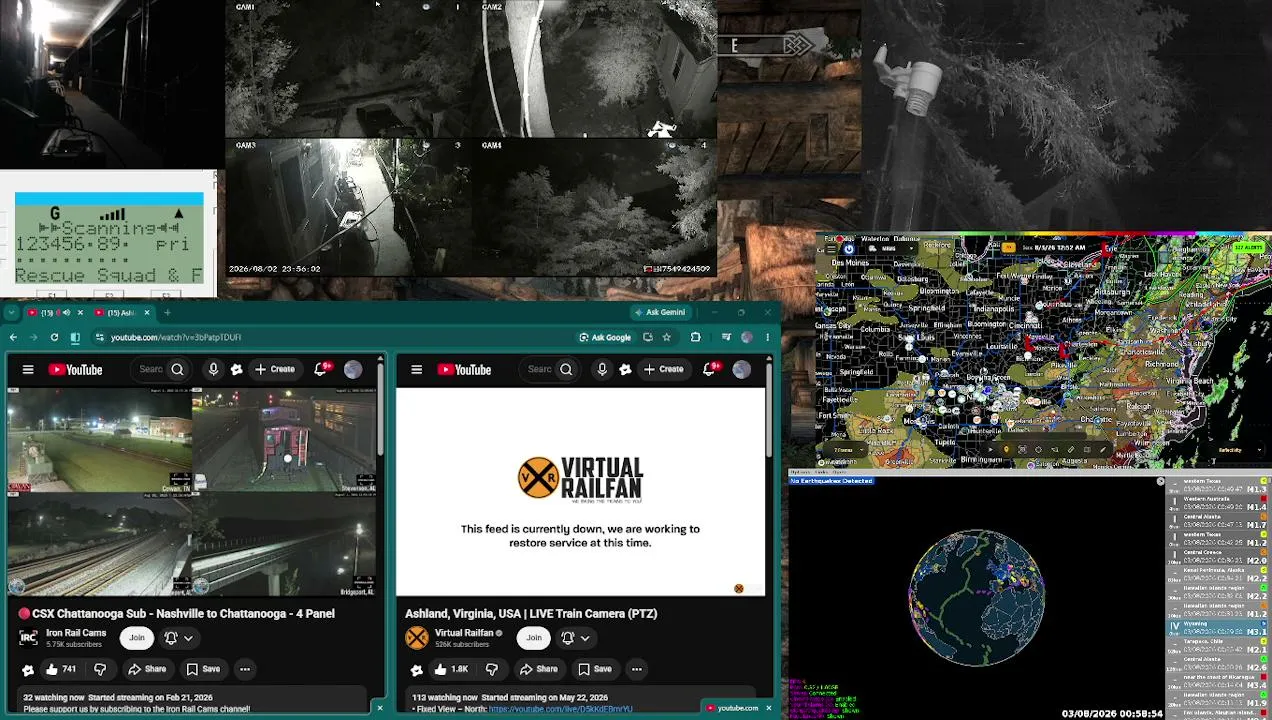
Task: Dislike the Ashland Virginia train camera video
Action: (x=491, y=669)
